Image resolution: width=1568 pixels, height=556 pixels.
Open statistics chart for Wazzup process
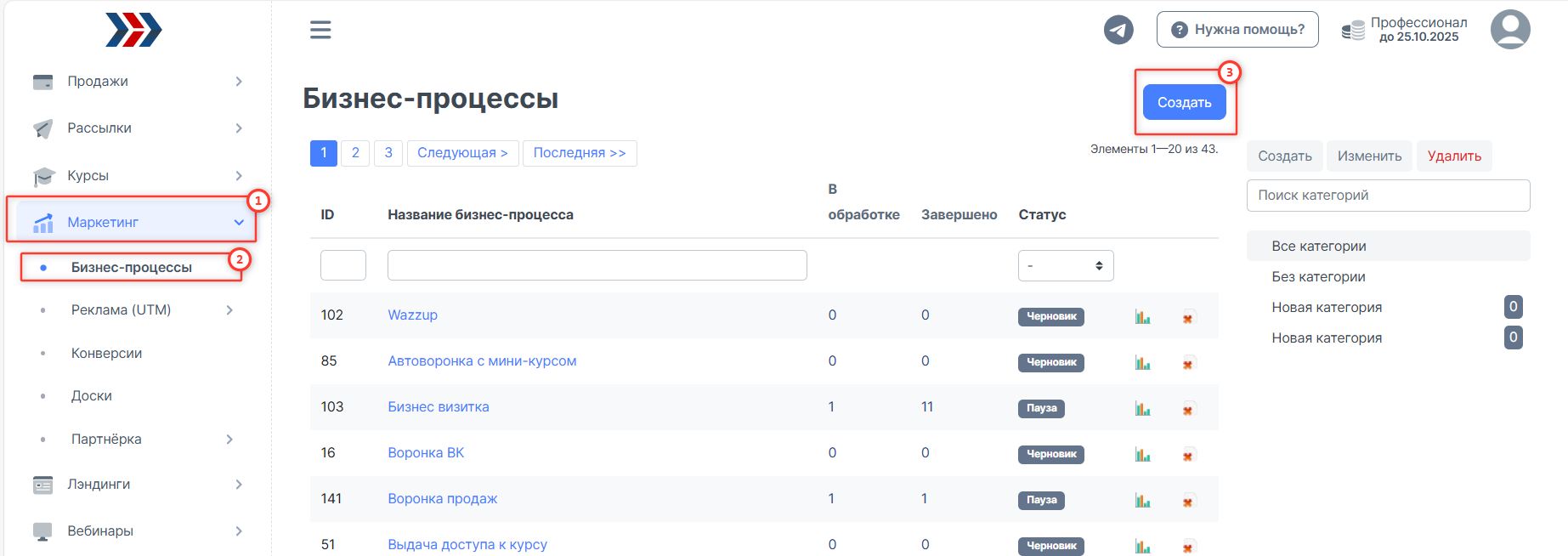(x=1142, y=317)
